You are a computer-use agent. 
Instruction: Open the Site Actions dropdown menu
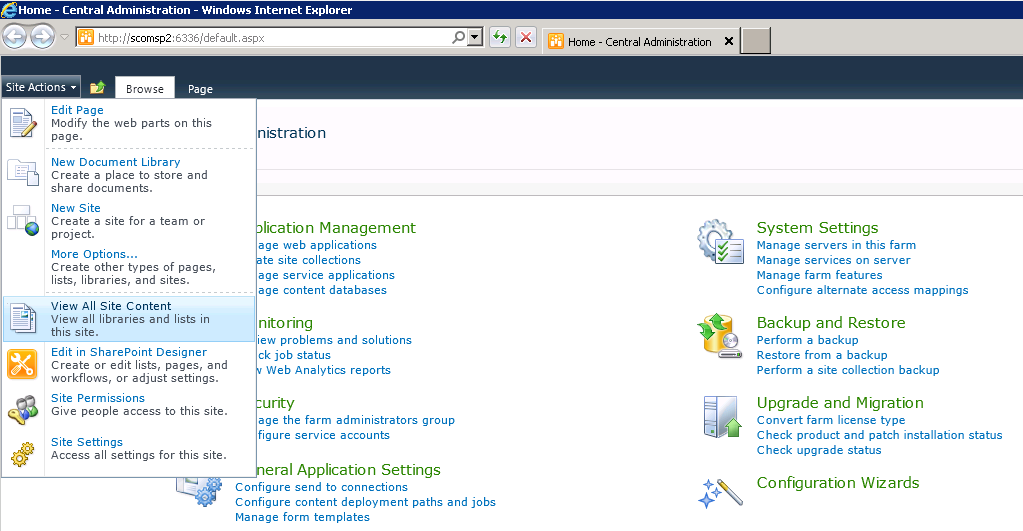[x=41, y=87]
